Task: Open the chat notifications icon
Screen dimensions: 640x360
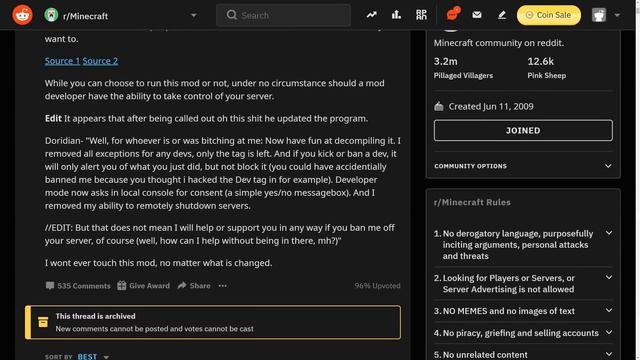Action: click(453, 14)
